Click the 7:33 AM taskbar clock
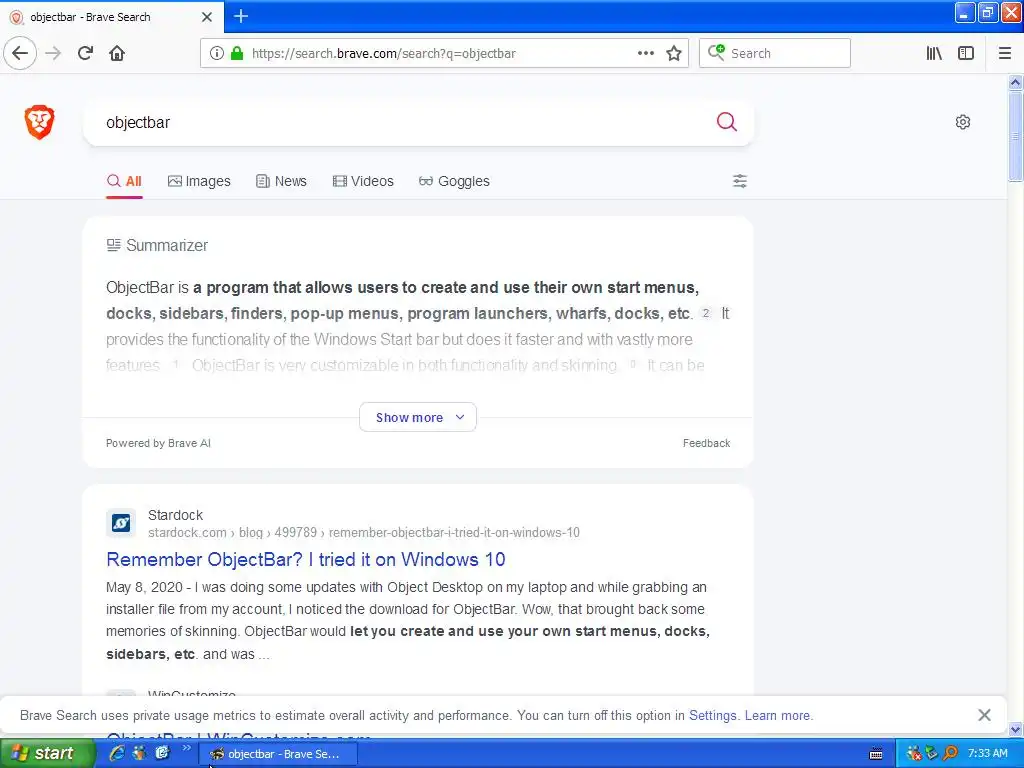1024x768 pixels. (x=987, y=753)
